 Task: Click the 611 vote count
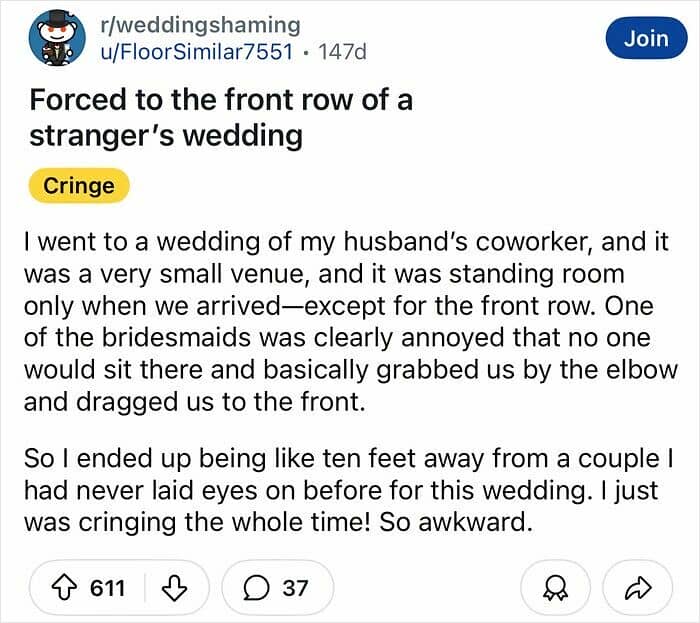108,588
